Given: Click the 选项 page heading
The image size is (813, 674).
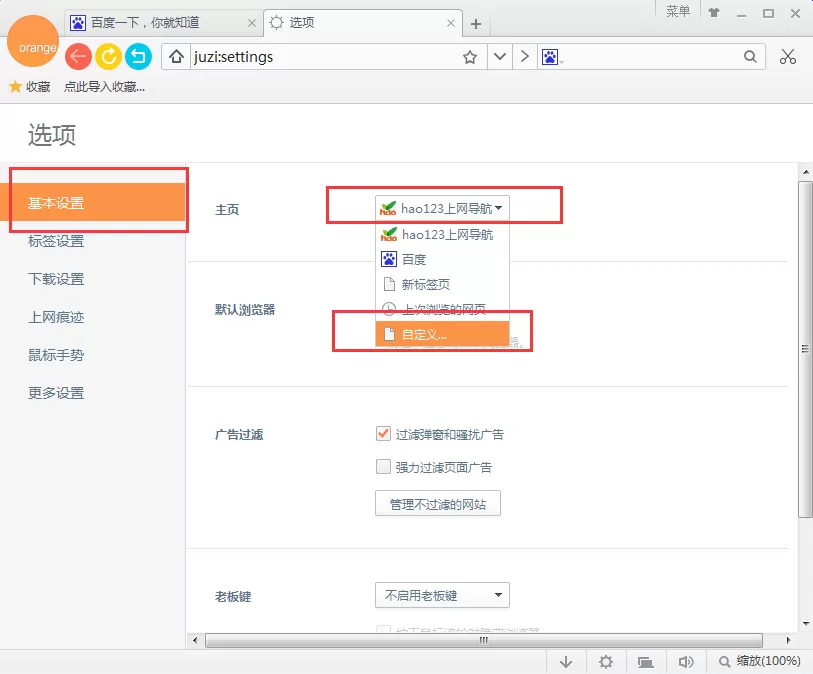Looking at the screenshot, I should 51,135.
